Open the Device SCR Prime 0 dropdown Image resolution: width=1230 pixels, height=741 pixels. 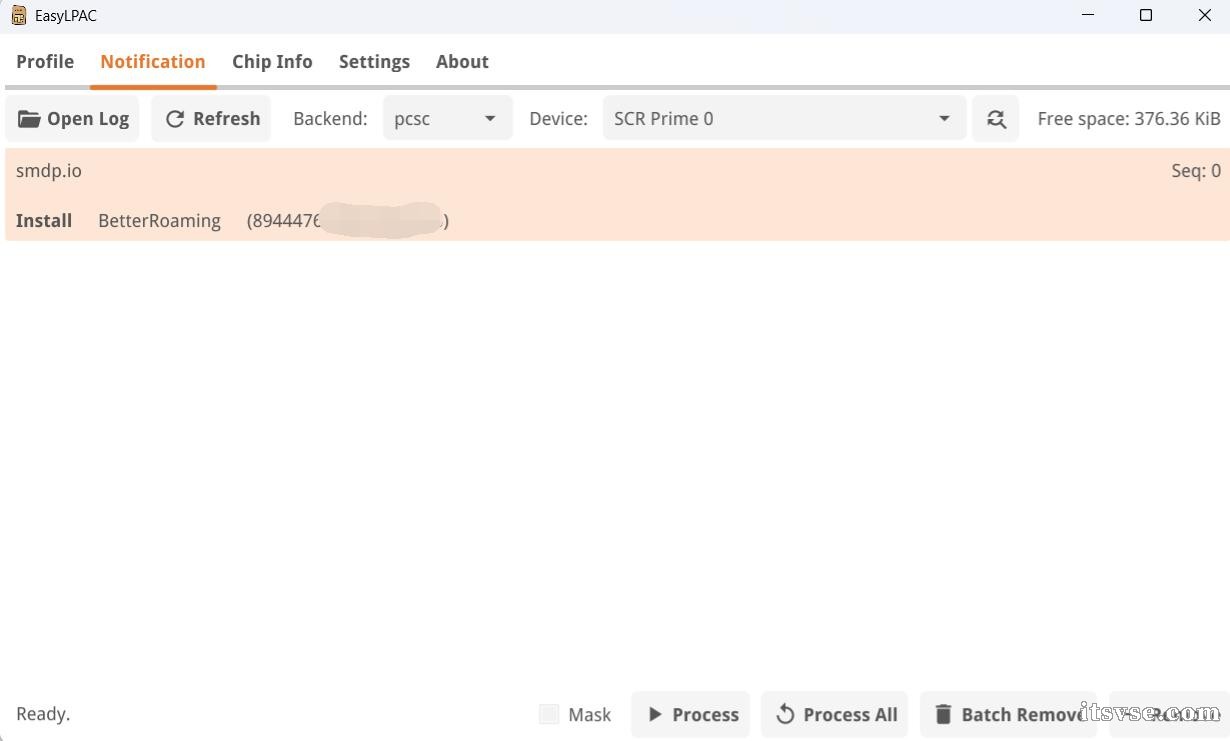pos(785,119)
